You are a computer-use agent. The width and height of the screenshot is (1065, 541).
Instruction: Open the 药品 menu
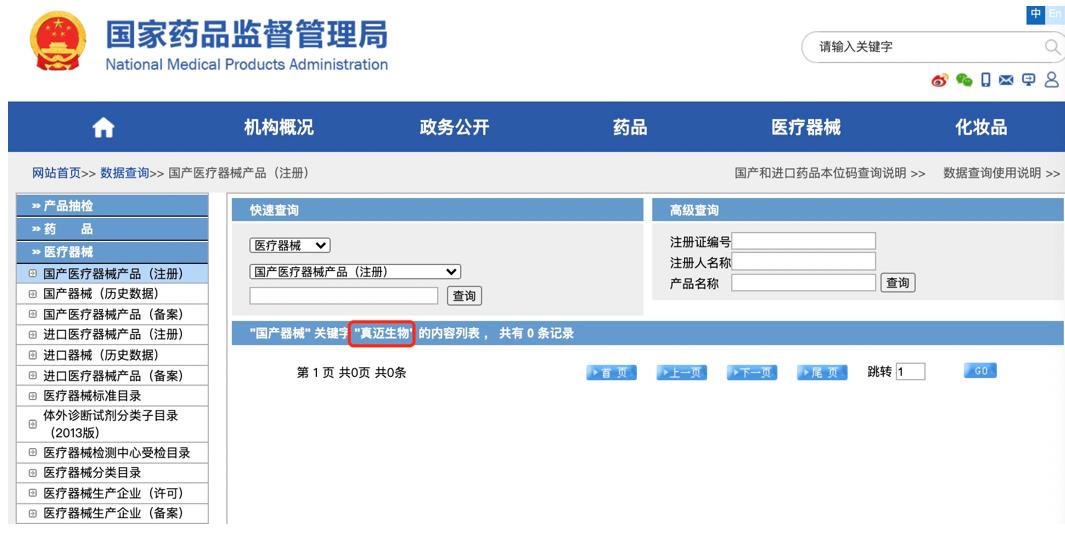(630, 127)
